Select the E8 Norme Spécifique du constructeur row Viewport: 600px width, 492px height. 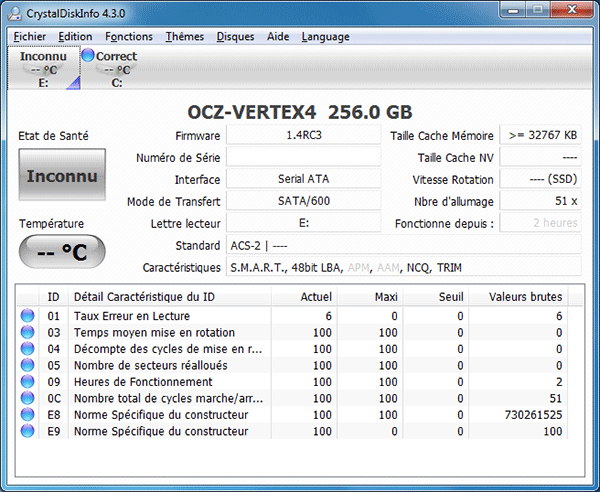coord(293,414)
